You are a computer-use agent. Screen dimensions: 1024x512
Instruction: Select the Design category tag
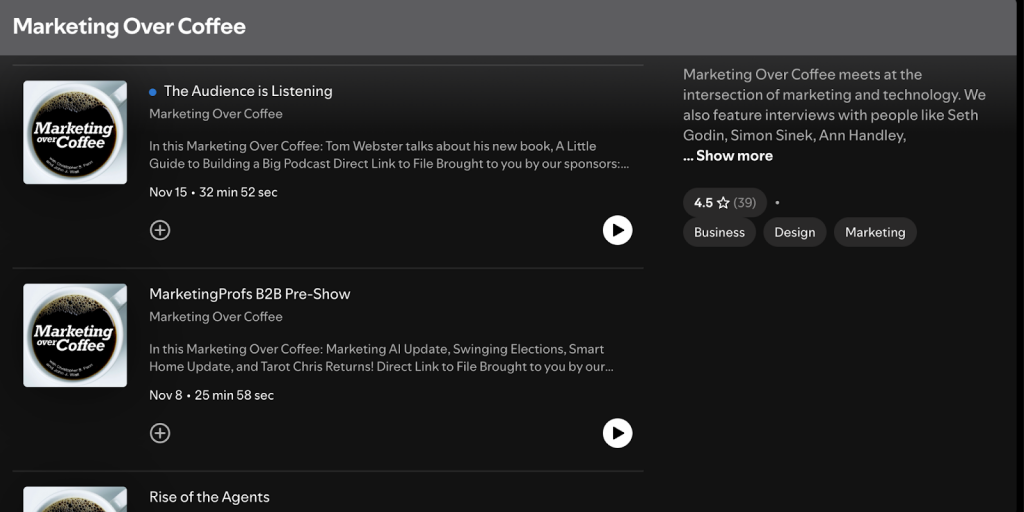tap(794, 232)
